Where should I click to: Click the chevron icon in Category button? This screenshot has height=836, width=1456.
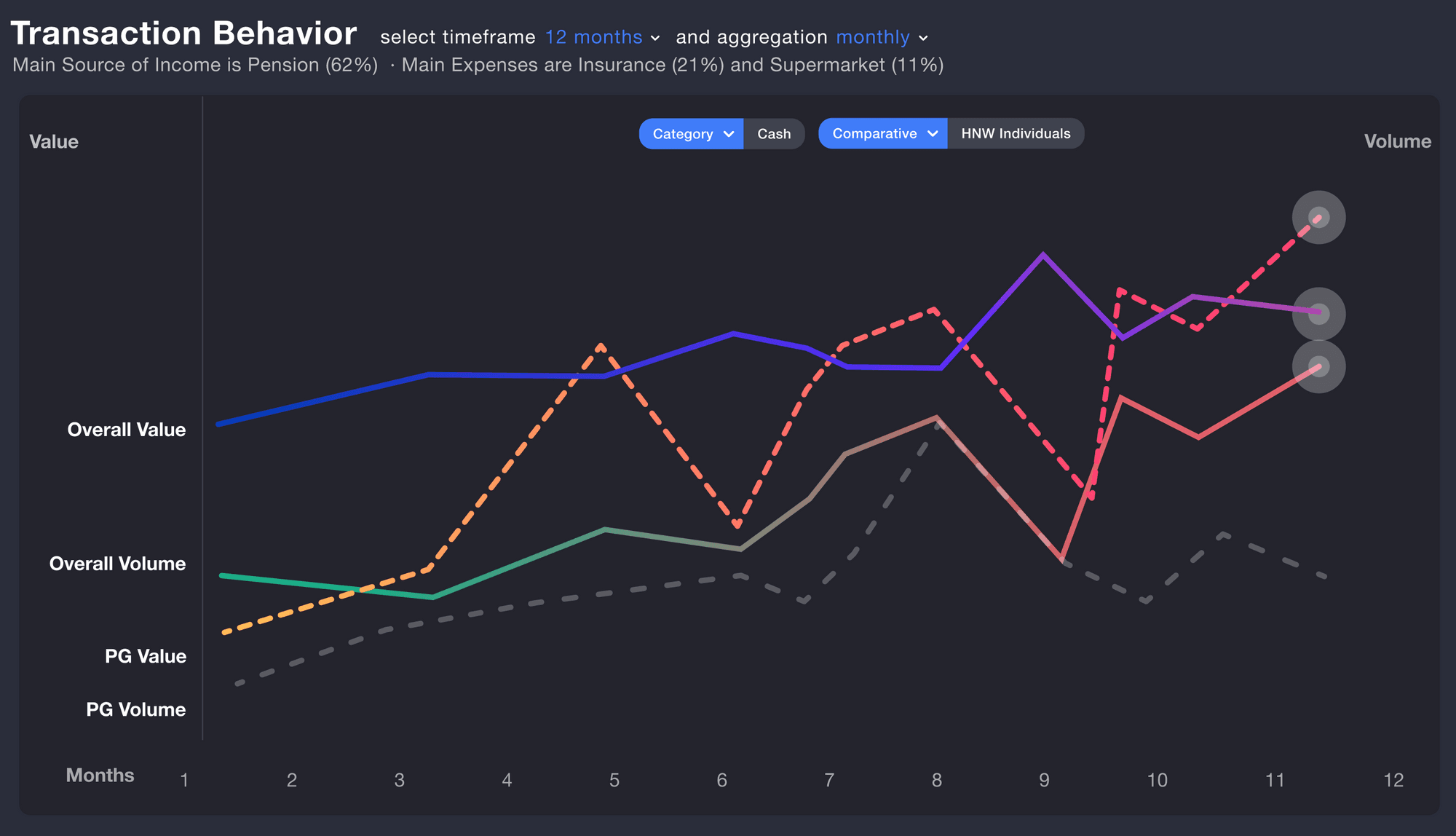(x=729, y=134)
